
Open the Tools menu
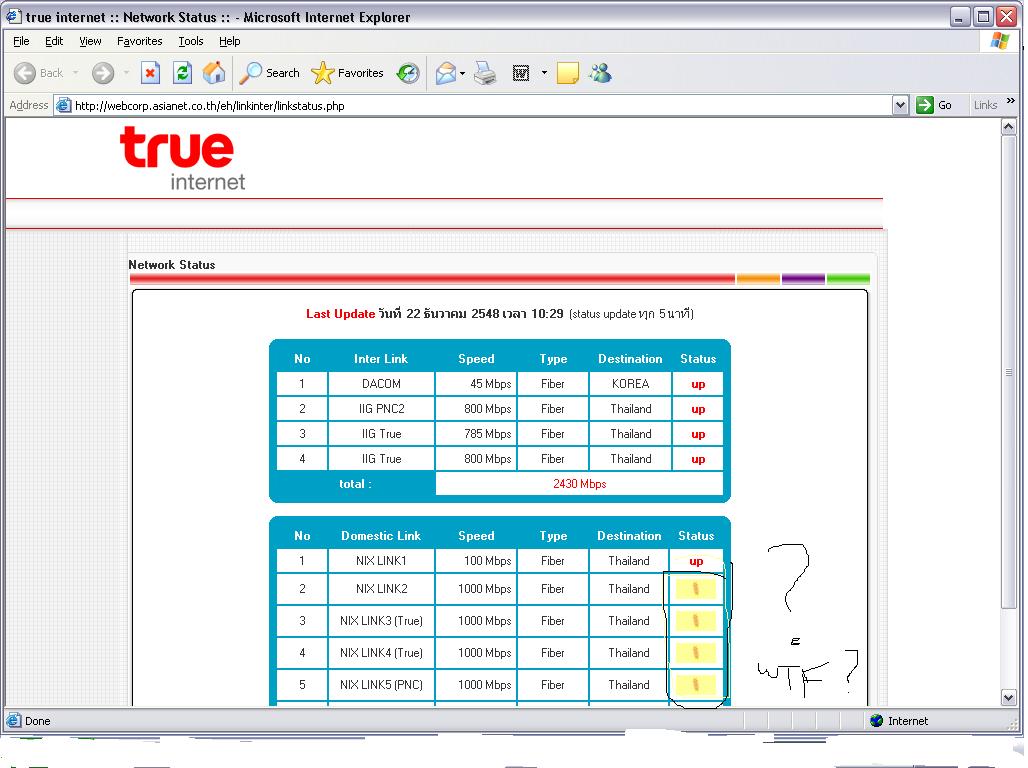pos(191,41)
